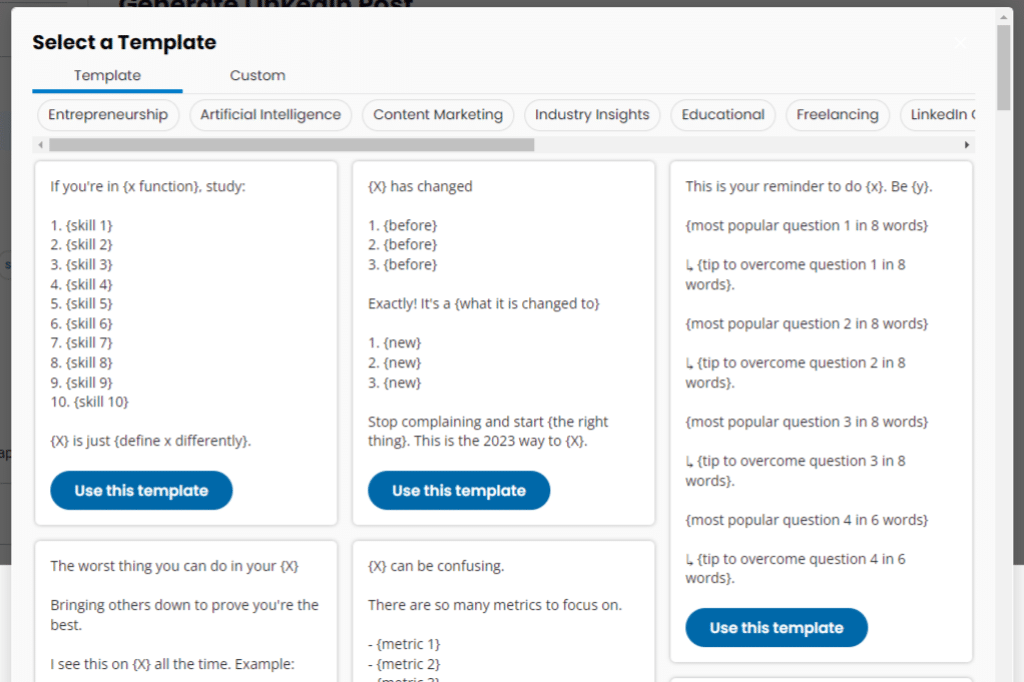Select the Artificial Intelligence category filter

[270, 115]
